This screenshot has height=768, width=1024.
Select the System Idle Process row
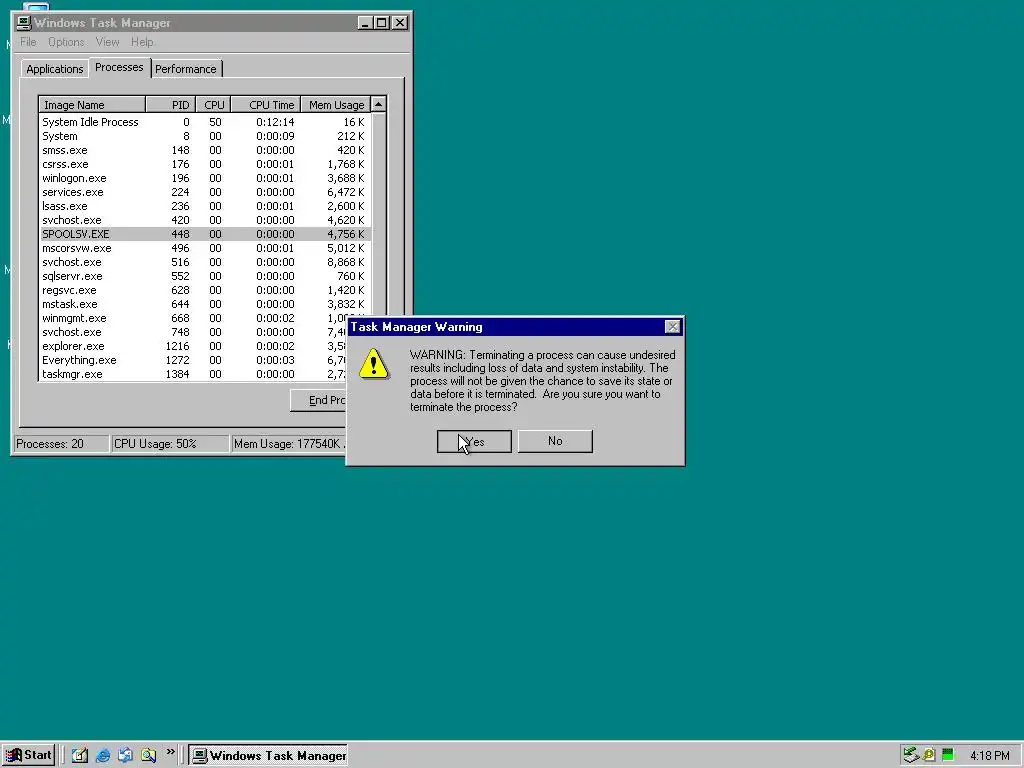click(205, 122)
